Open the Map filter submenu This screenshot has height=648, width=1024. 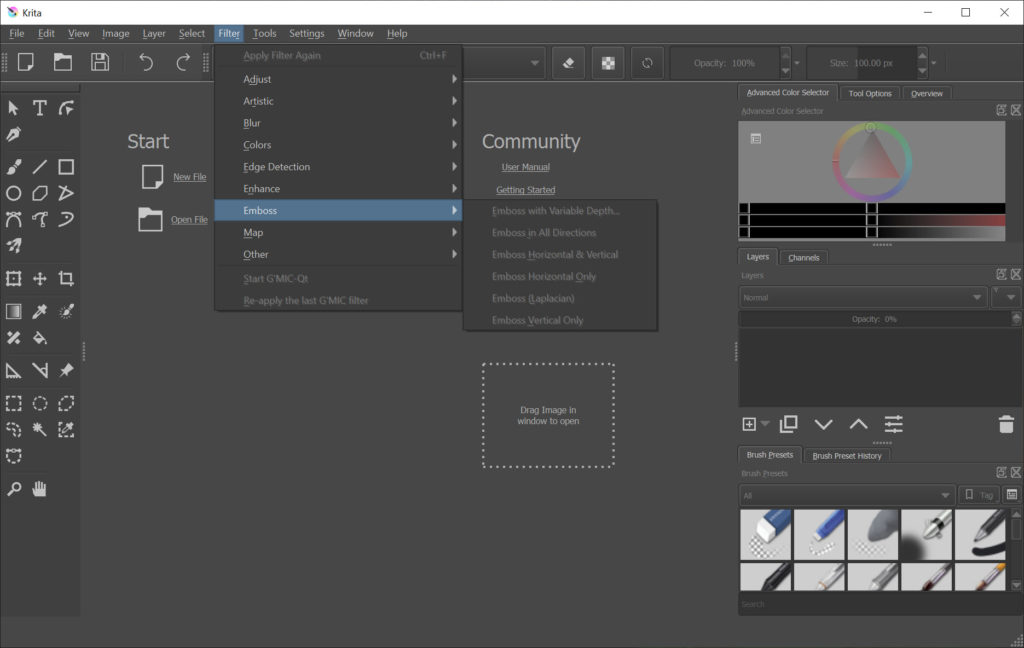[x=338, y=233]
